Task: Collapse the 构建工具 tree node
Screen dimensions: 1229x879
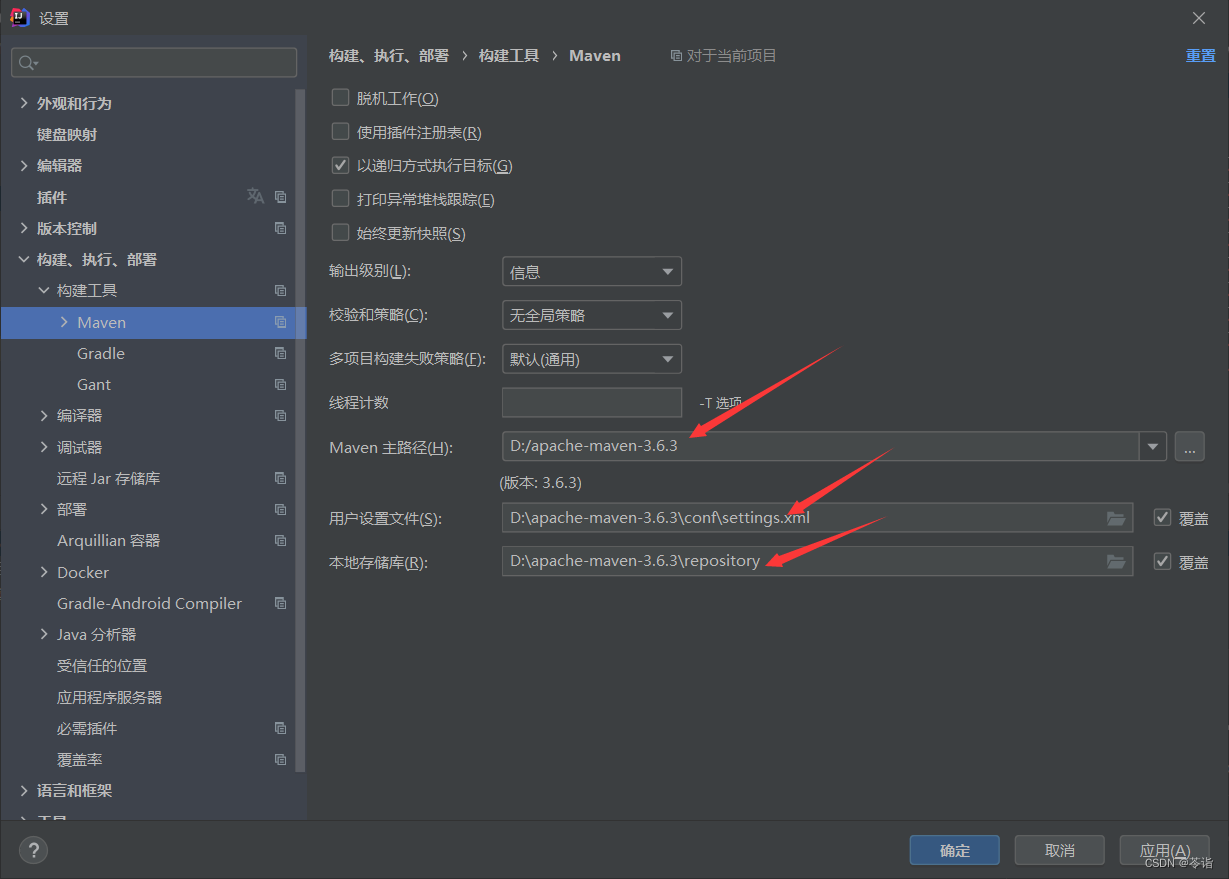Action: [x=44, y=290]
